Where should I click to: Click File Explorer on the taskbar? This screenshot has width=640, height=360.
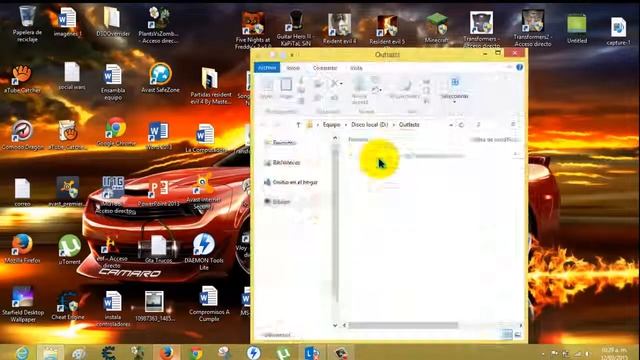point(51,352)
